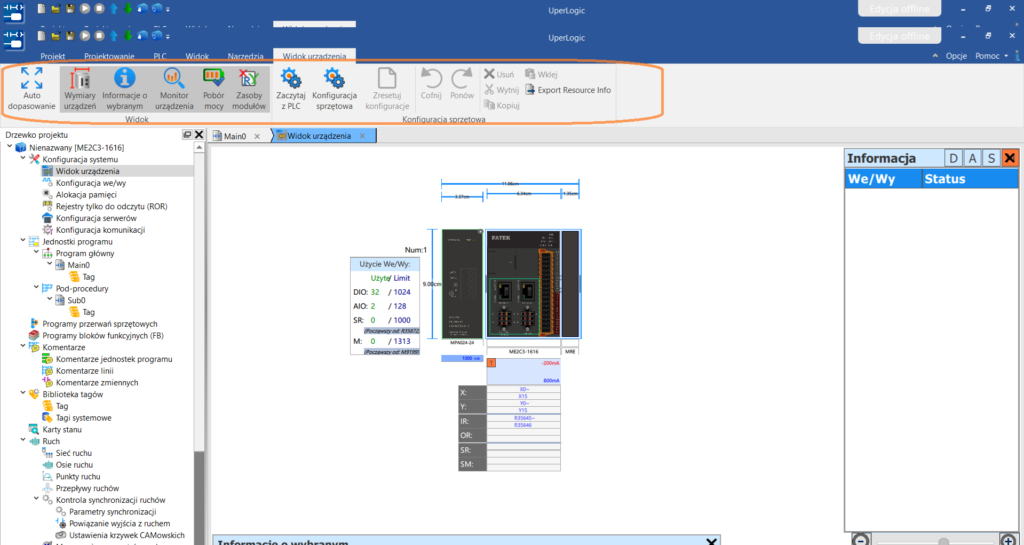Open the Pomoc dropdown menu

pyautogui.click(x=991, y=56)
